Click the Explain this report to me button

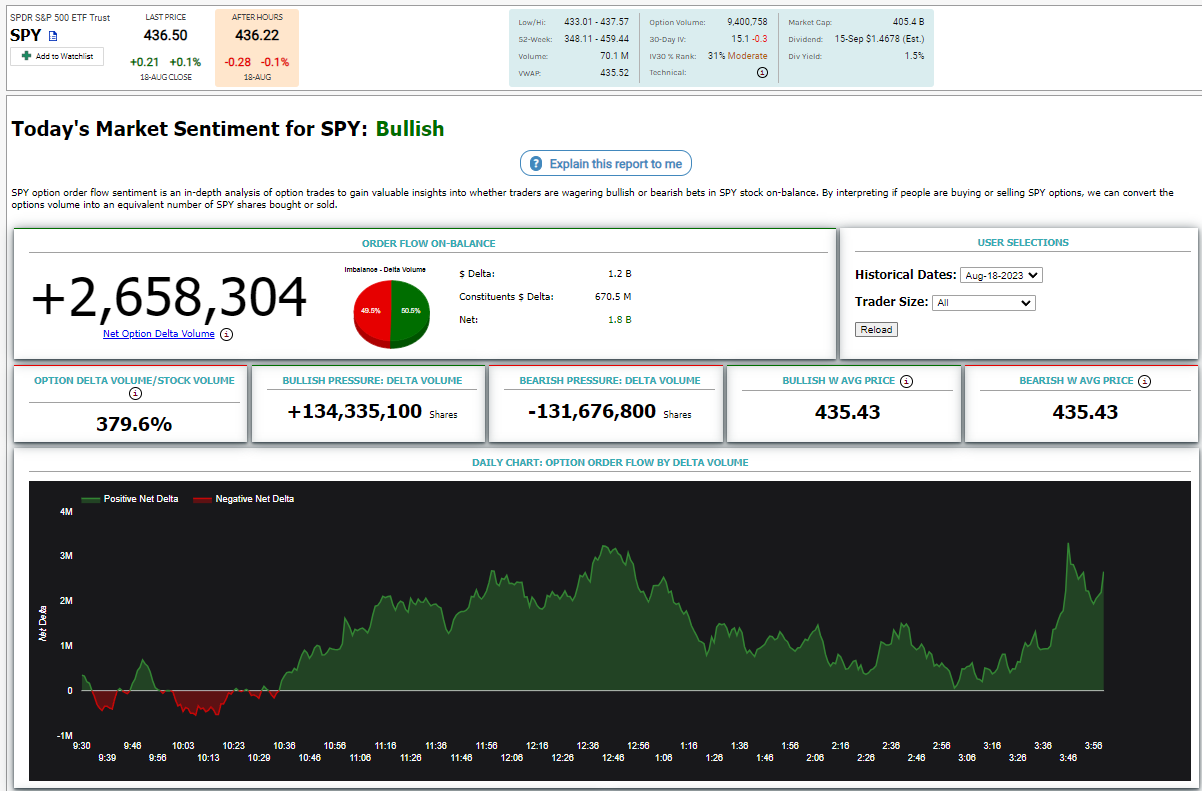click(606, 164)
